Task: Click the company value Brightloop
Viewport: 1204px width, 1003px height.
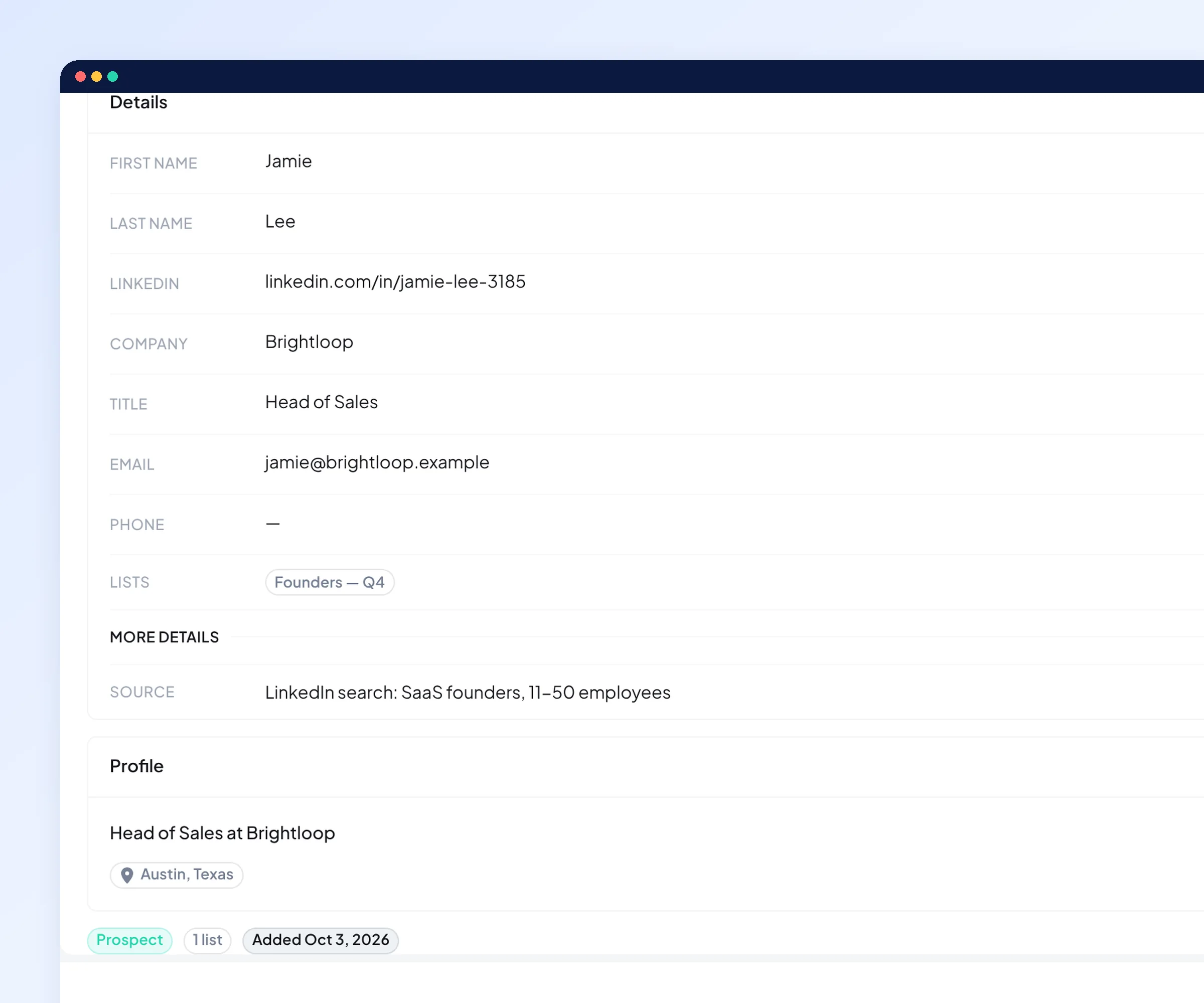Action: tap(309, 342)
